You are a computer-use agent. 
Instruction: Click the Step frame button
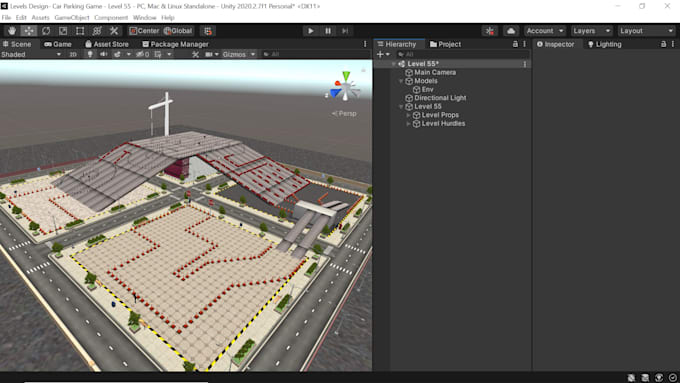tap(345, 31)
